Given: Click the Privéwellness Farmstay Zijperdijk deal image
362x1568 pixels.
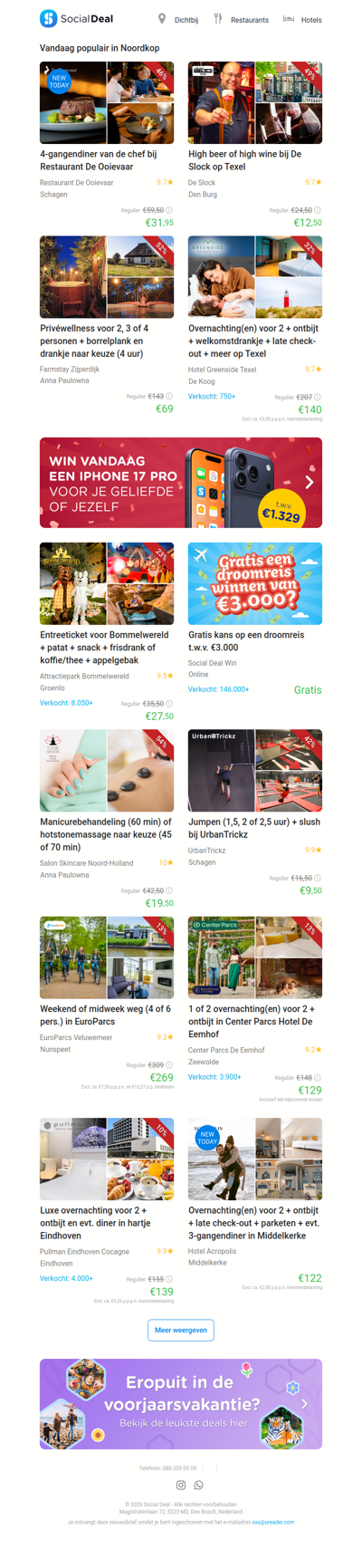Looking at the screenshot, I should pyautogui.click(x=107, y=277).
